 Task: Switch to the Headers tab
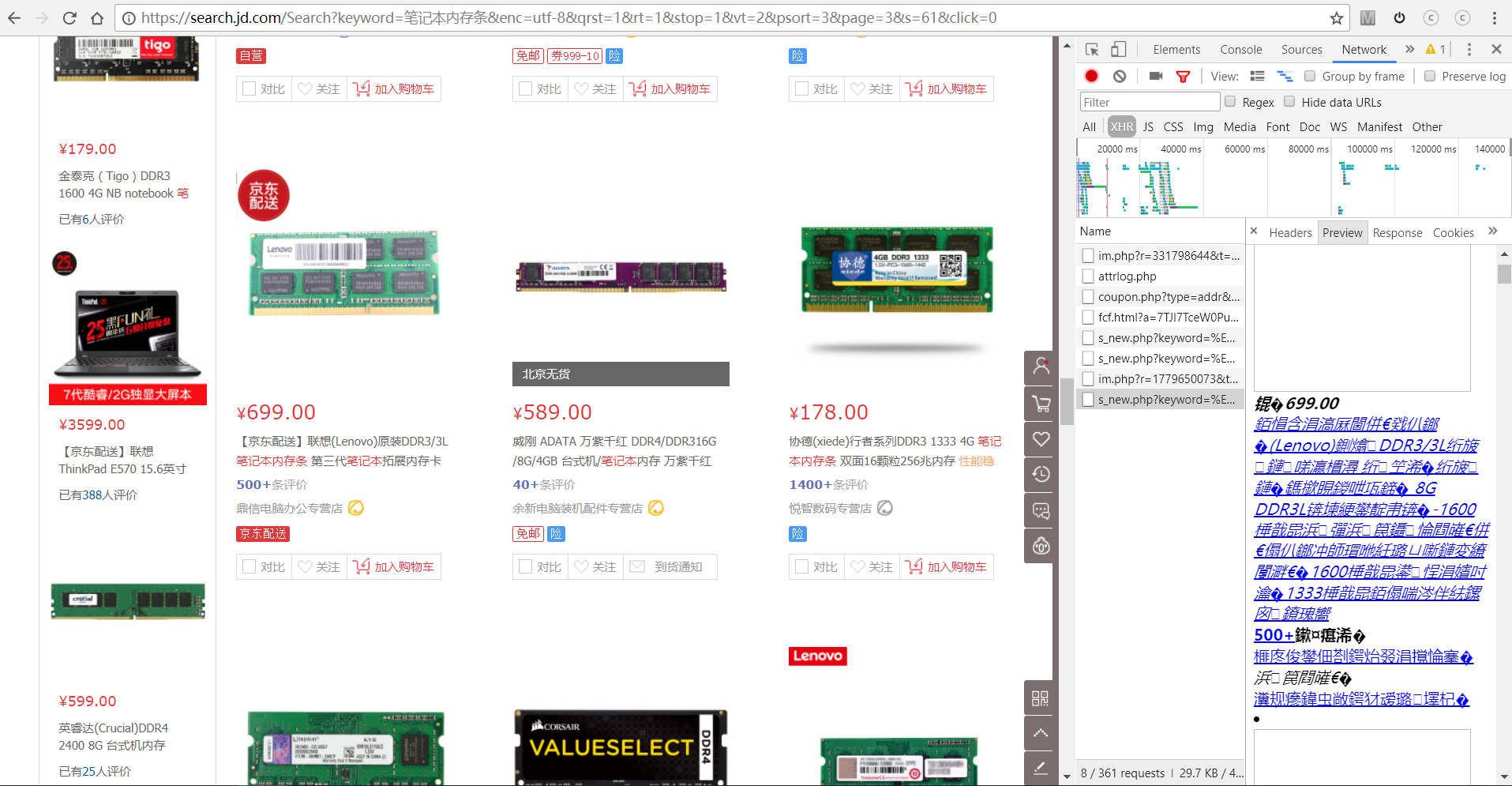[1290, 232]
